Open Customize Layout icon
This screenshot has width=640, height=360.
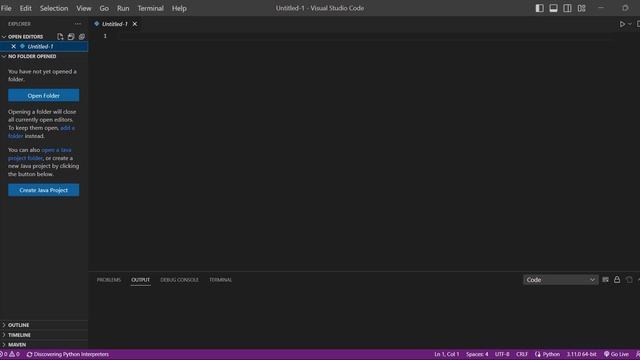(582, 8)
